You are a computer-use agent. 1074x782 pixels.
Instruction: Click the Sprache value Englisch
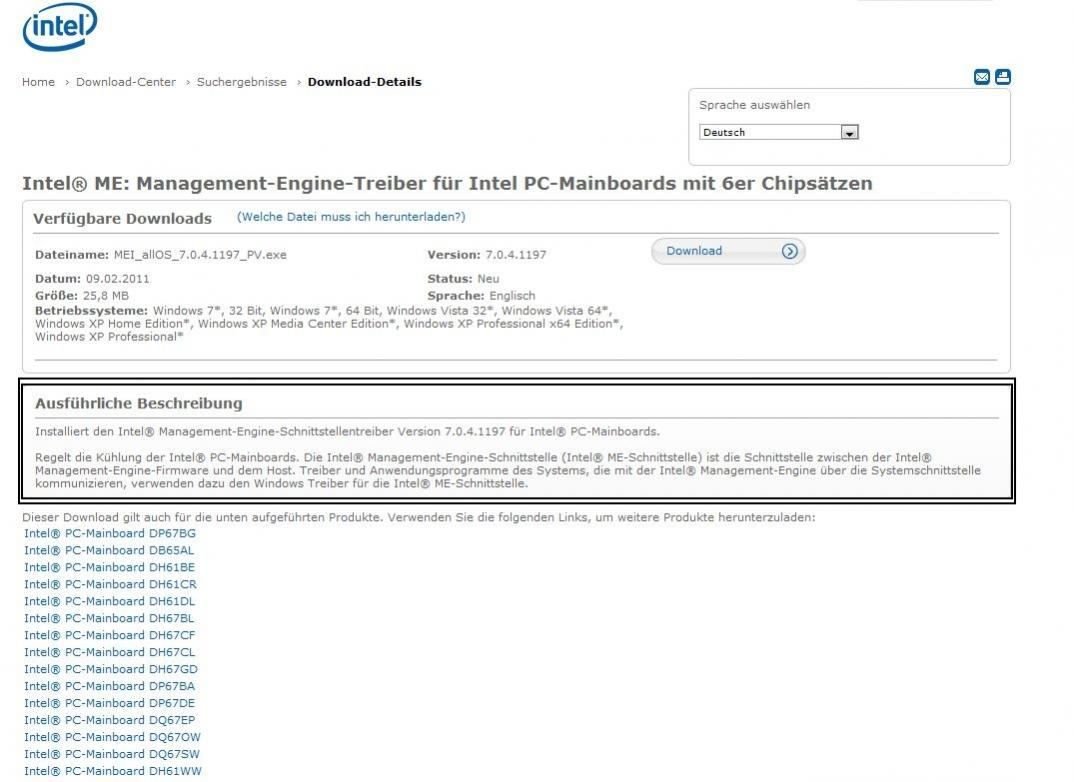[512, 296]
